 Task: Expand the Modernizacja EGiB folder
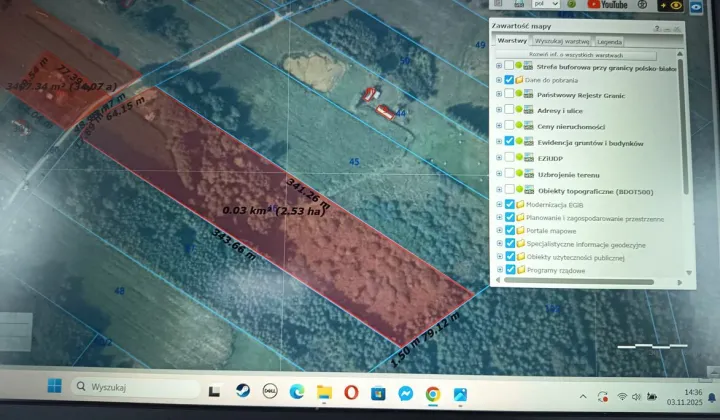pyautogui.click(x=500, y=204)
